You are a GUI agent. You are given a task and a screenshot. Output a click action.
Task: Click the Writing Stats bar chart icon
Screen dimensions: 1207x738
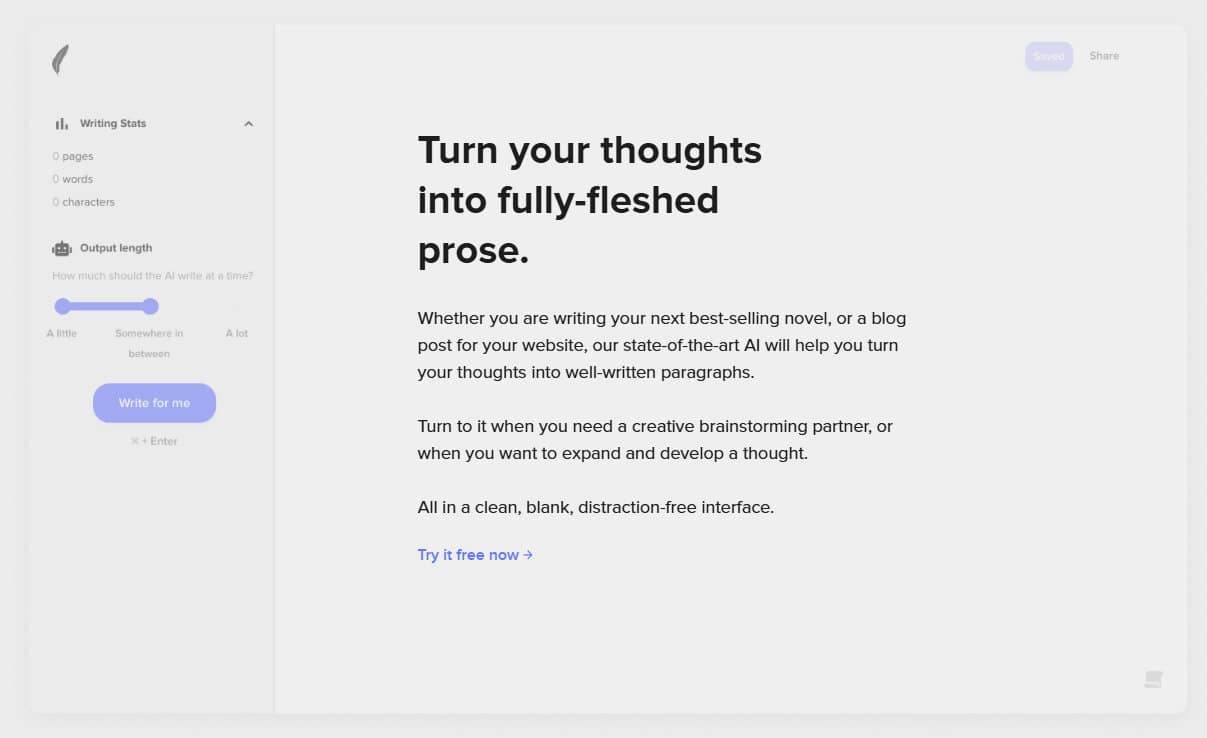pos(62,124)
